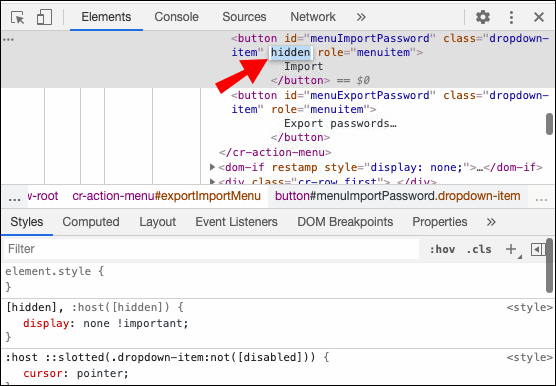Viewport: 556px width, 386px height.
Task: Open the Network tab
Action: tap(313, 17)
